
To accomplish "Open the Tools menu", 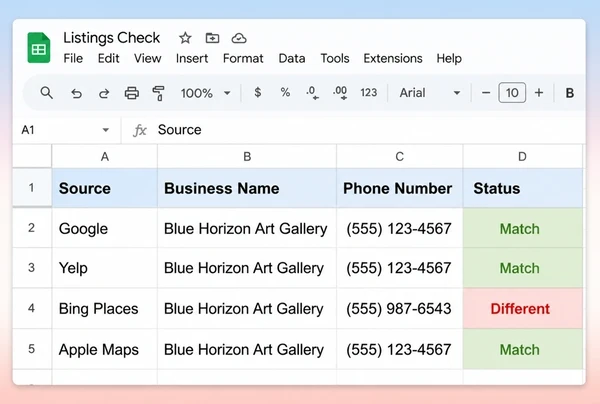I will [x=335, y=59].
